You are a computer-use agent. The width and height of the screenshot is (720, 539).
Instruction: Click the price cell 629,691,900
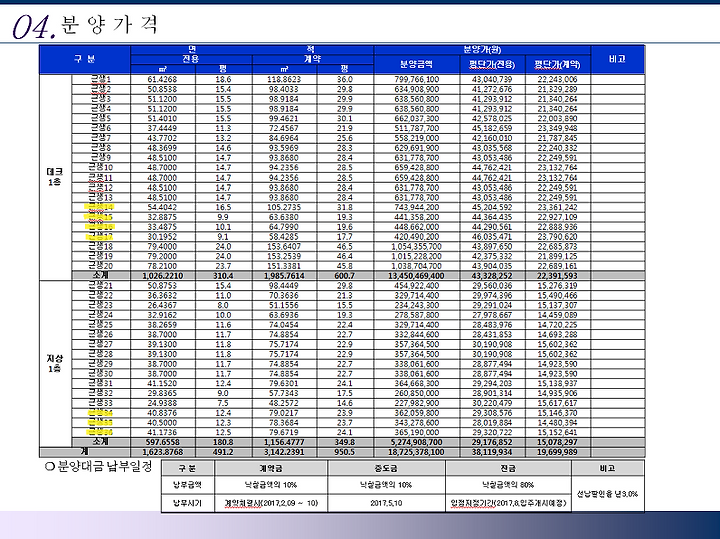(416, 148)
